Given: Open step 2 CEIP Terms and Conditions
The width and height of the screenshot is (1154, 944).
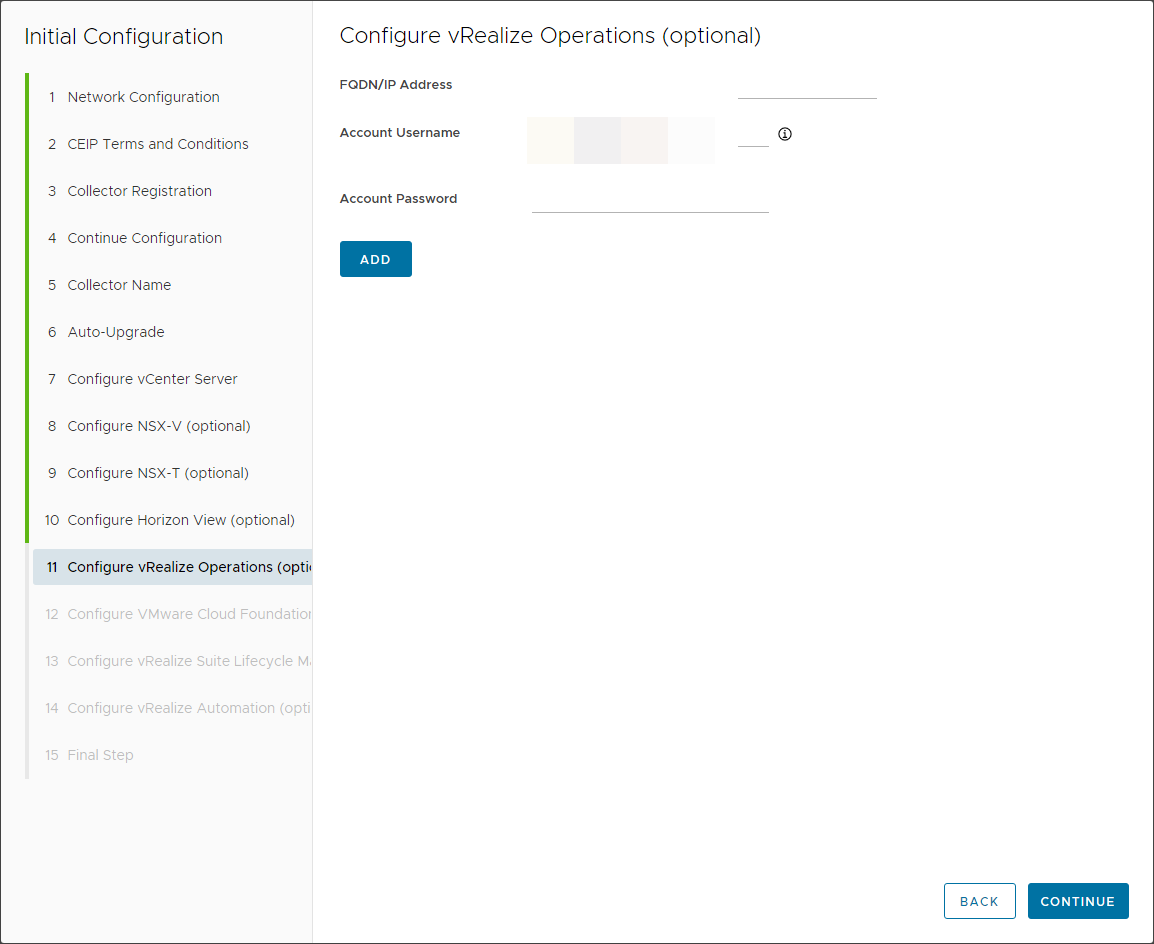Looking at the screenshot, I should (172, 144).
